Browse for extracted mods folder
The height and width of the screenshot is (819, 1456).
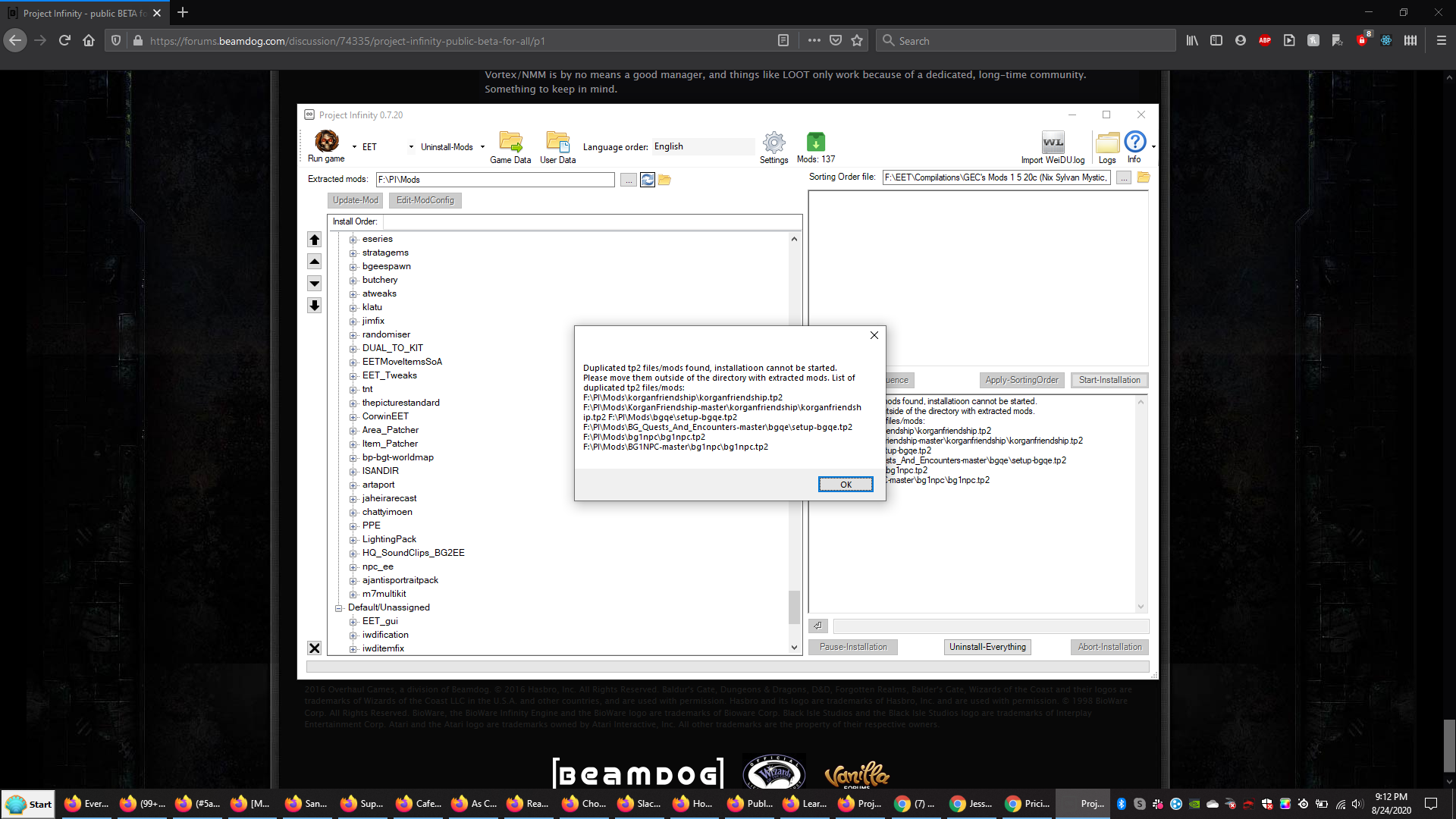(x=629, y=180)
